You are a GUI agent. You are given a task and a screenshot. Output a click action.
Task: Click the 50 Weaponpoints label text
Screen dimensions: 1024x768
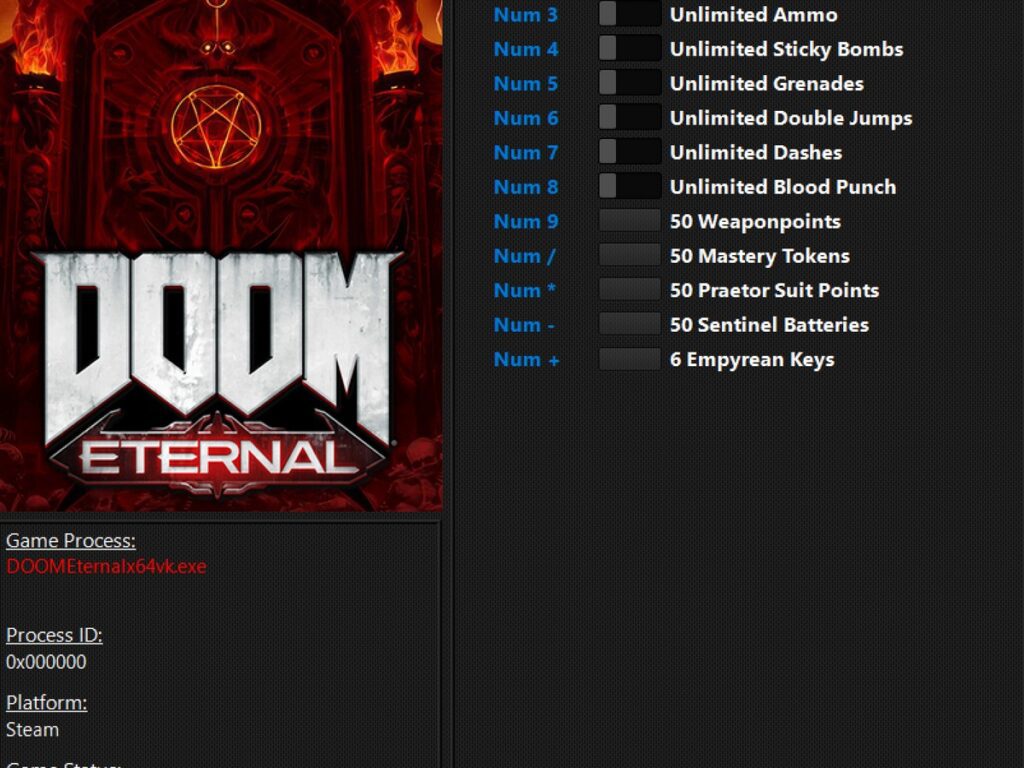click(x=756, y=221)
